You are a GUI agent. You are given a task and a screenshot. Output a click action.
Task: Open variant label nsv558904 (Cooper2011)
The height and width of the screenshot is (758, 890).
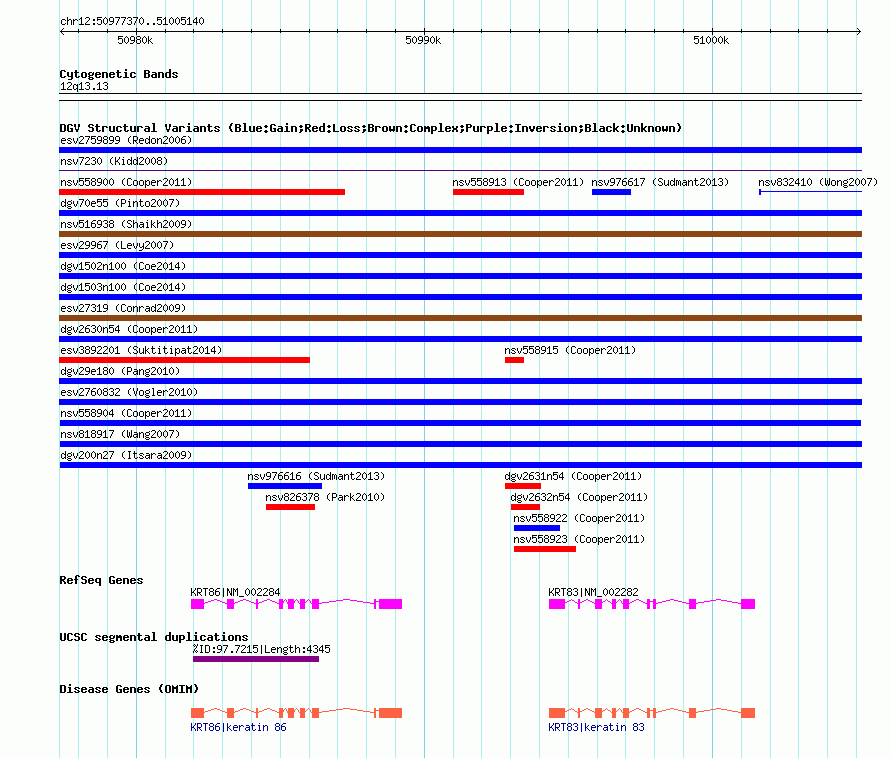(126, 413)
